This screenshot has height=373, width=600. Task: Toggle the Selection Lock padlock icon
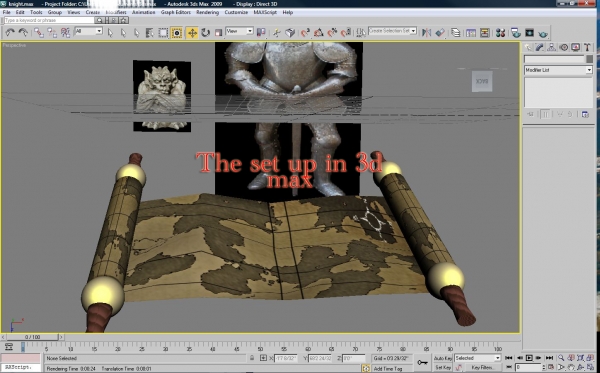point(252,358)
